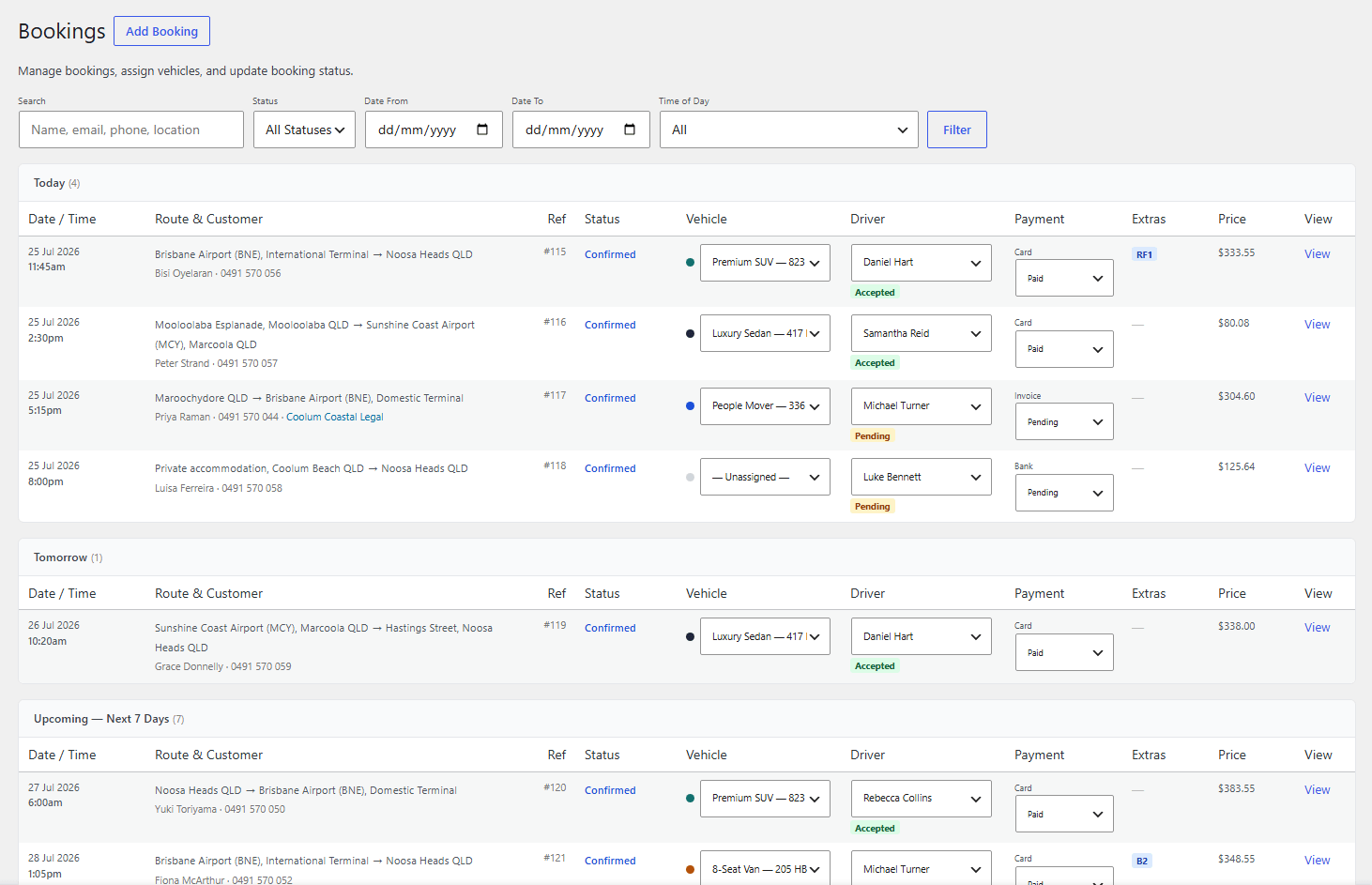Focus the Name, email, phone search field
1372x885 pixels.
point(131,130)
